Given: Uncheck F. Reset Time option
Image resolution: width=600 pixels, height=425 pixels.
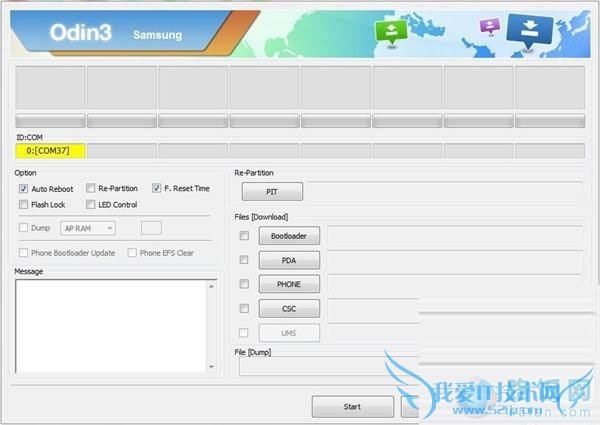Looking at the screenshot, I should click(156, 188).
